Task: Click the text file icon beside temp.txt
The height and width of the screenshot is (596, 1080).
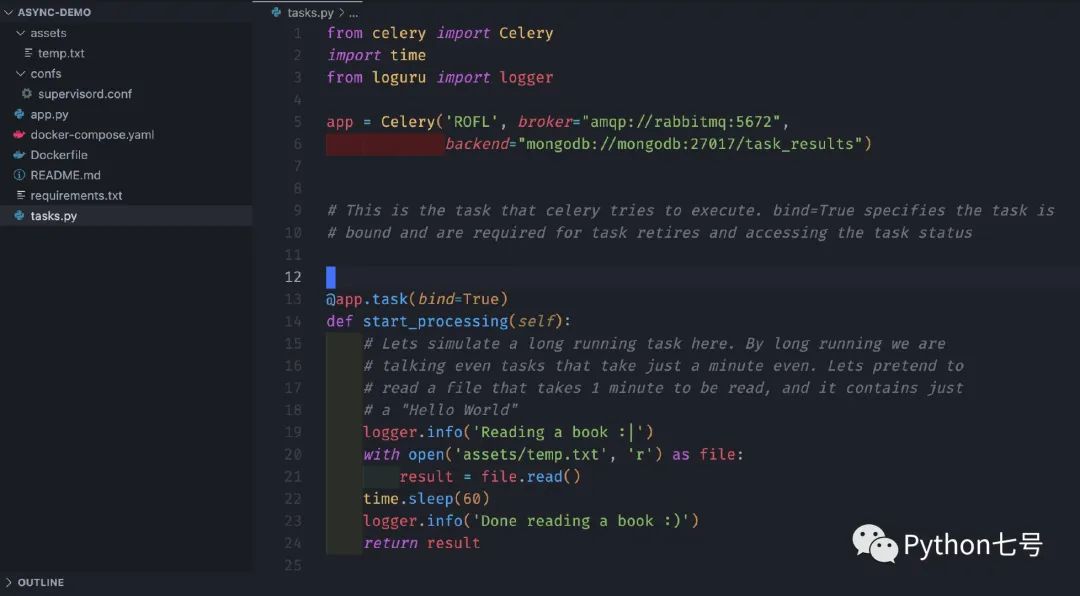Action: (28, 53)
